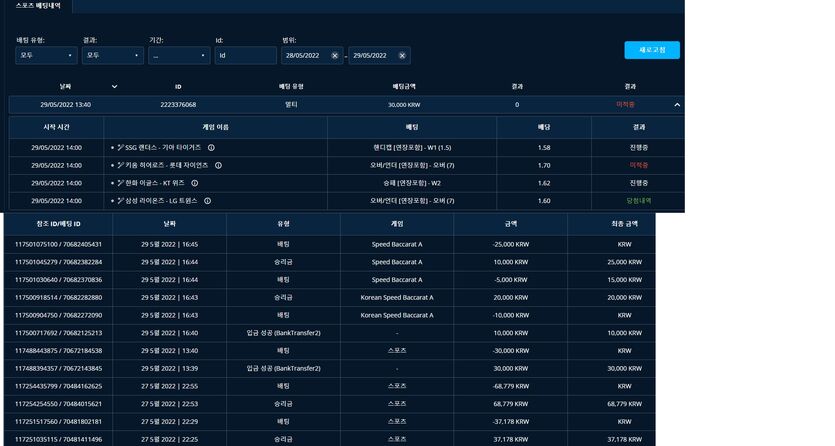Collapse bet 2223376068 details with chevron
Image resolution: width=835 pixels, height=446 pixels.
(677, 105)
